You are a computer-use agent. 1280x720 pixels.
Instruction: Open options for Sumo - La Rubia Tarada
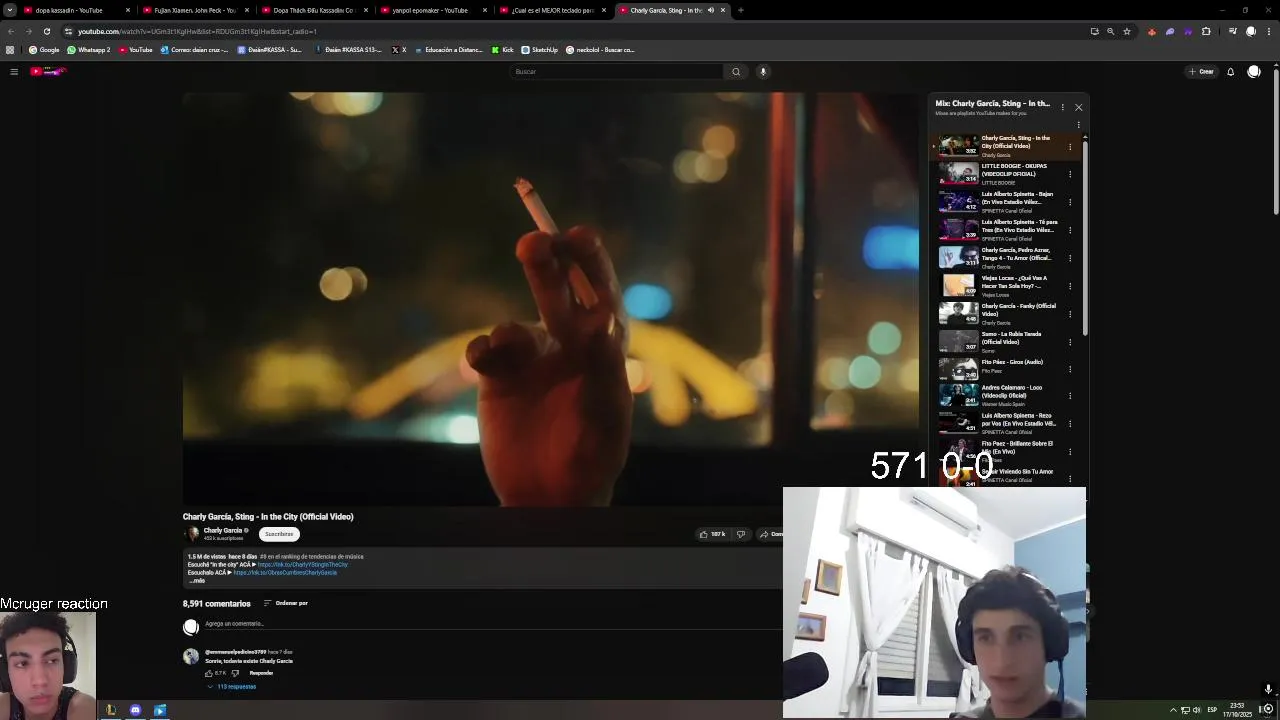[1070, 342]
